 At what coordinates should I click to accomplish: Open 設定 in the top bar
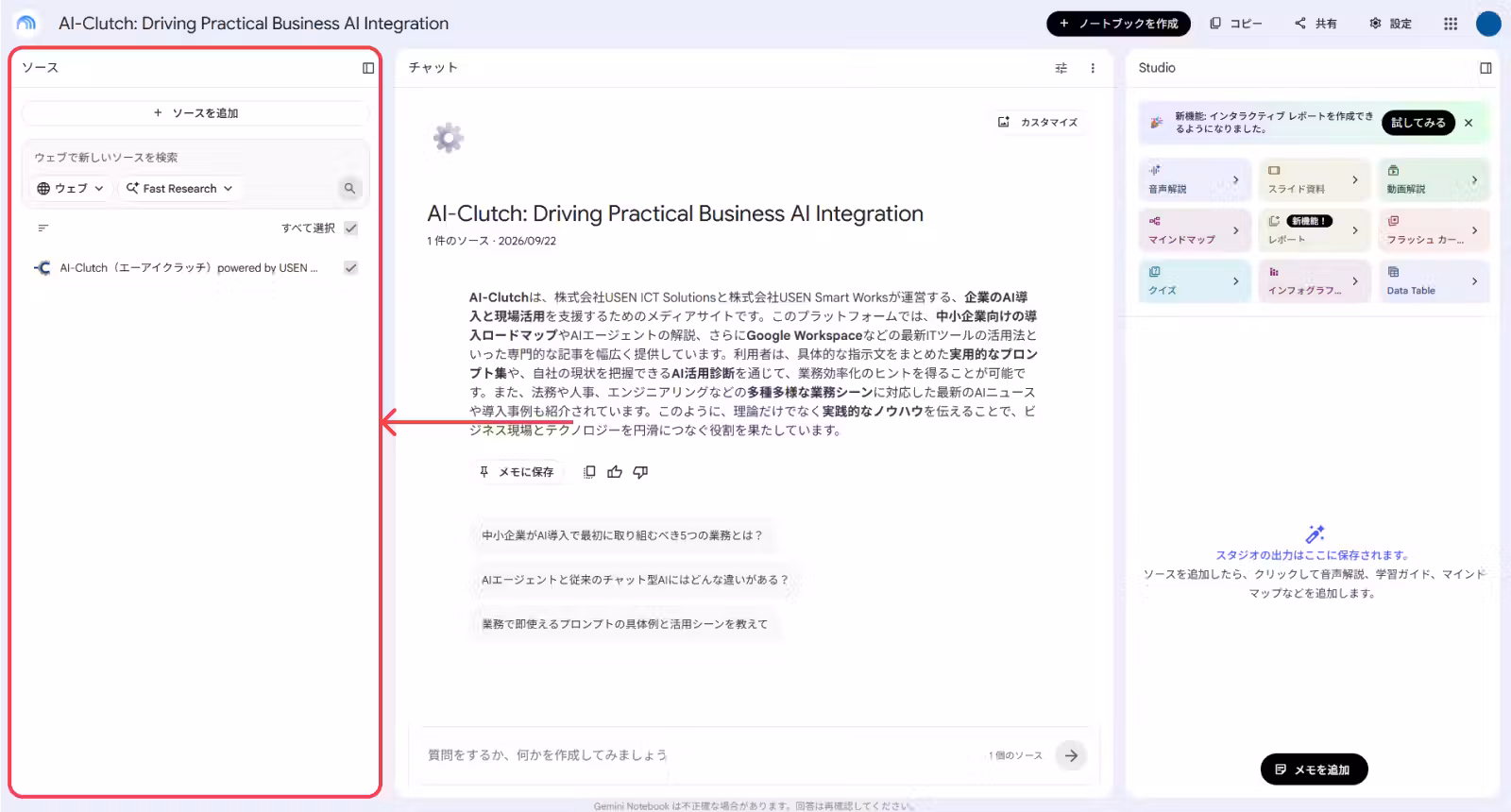(x=1390, y=24)
